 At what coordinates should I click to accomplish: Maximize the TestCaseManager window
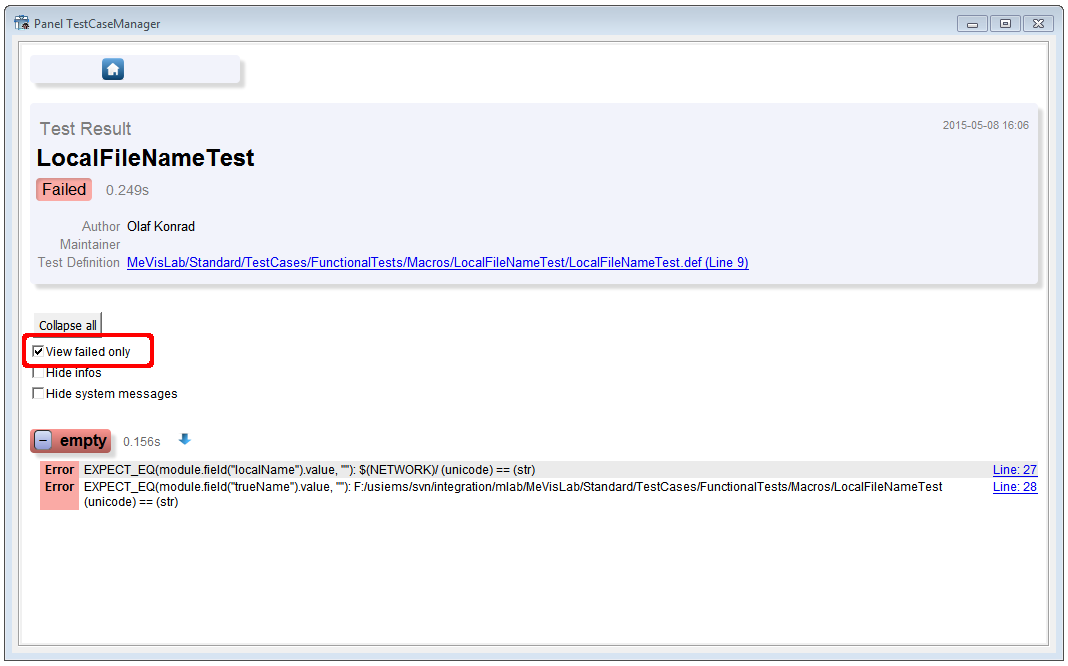point(1005,24)
